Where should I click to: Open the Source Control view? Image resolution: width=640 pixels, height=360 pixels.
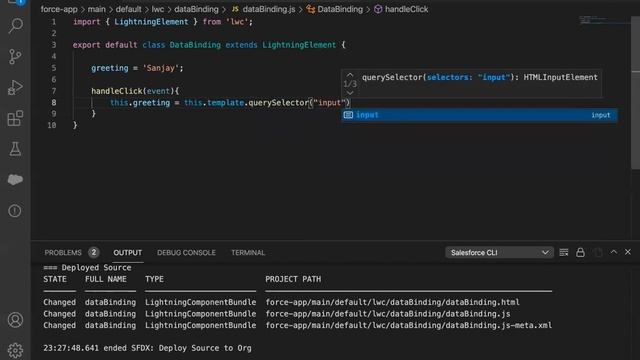point(15,56)
